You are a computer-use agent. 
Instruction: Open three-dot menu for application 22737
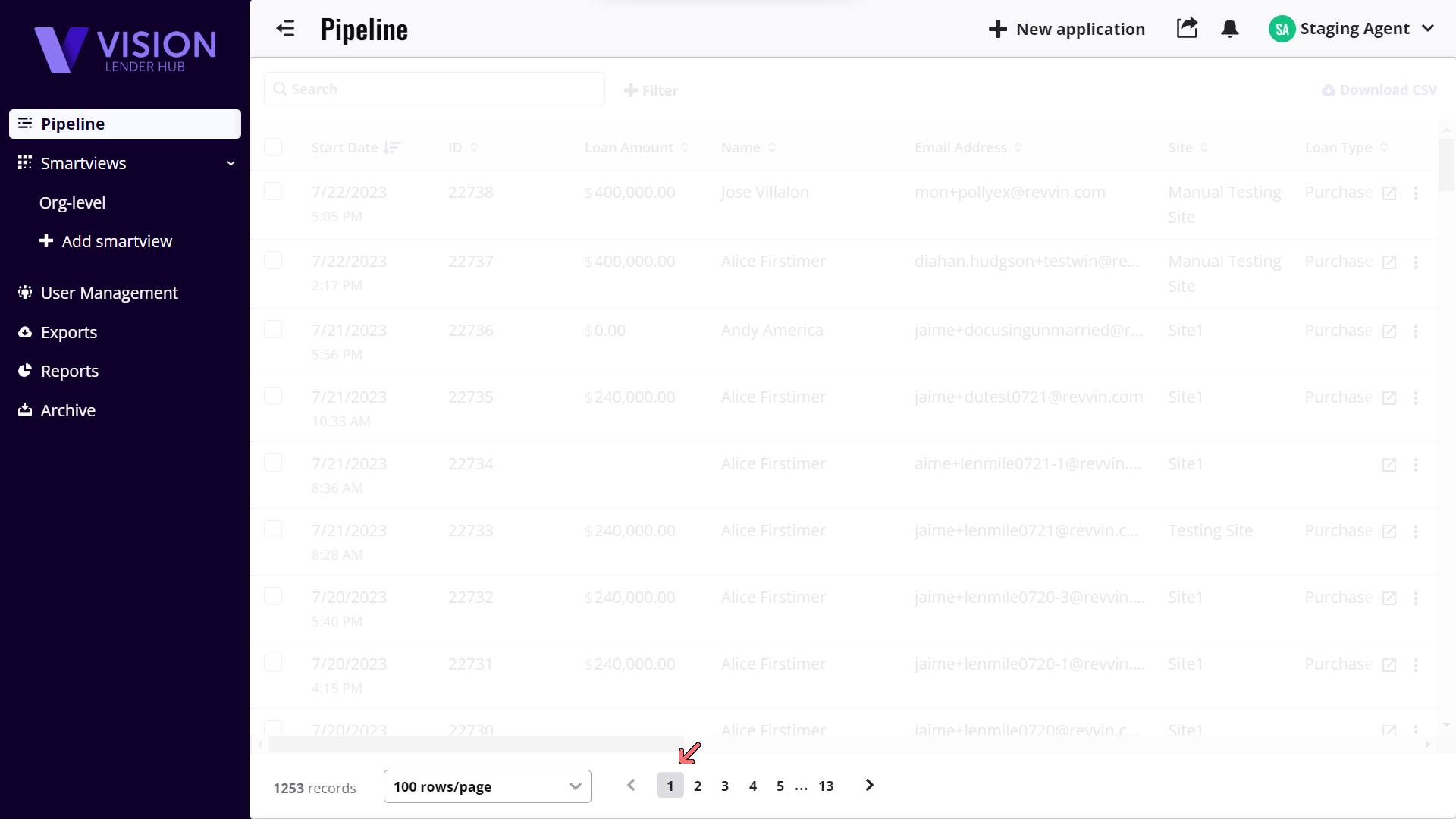[x=1416, y=262]
